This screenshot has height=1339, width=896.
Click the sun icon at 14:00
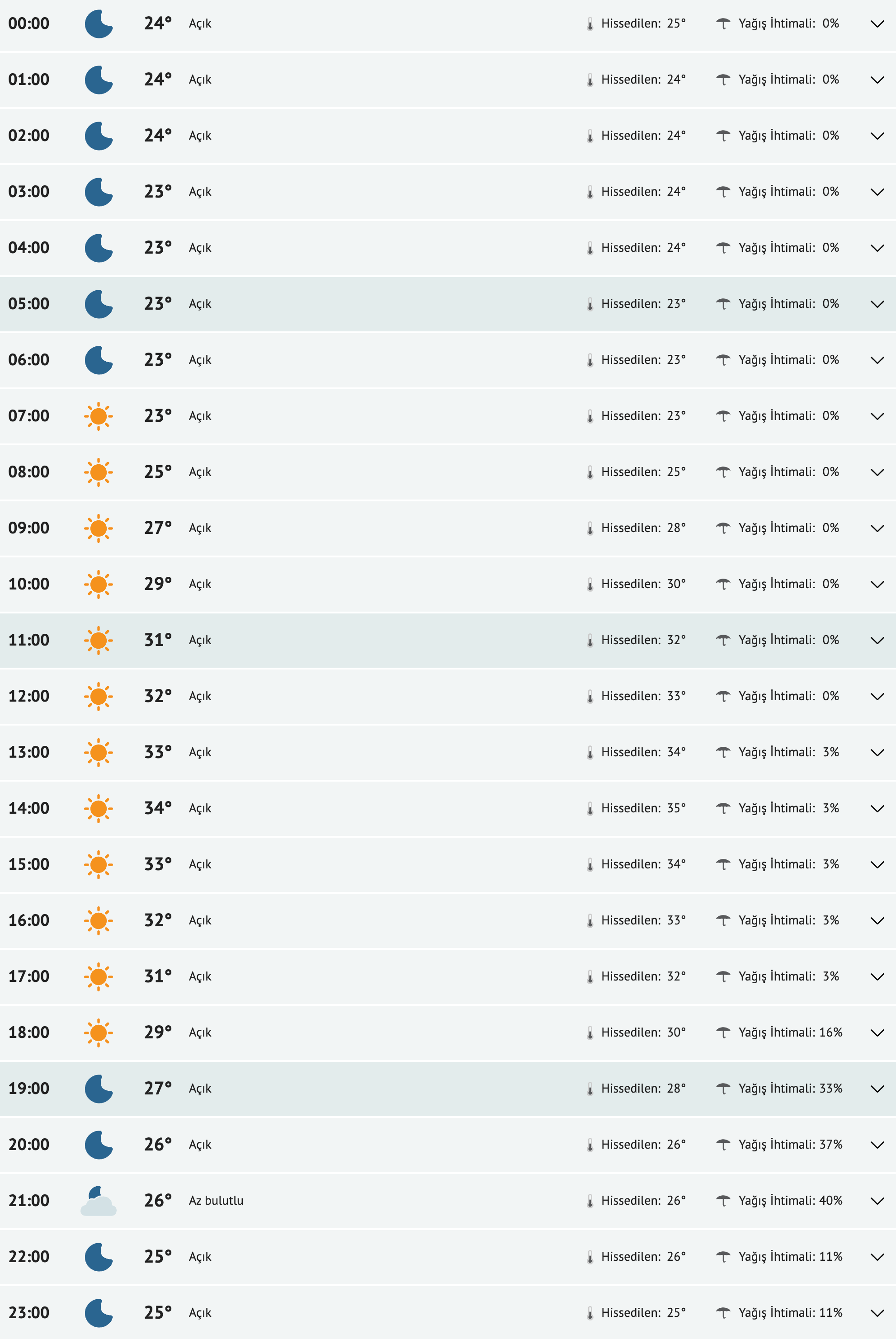[x=98, y=808]
